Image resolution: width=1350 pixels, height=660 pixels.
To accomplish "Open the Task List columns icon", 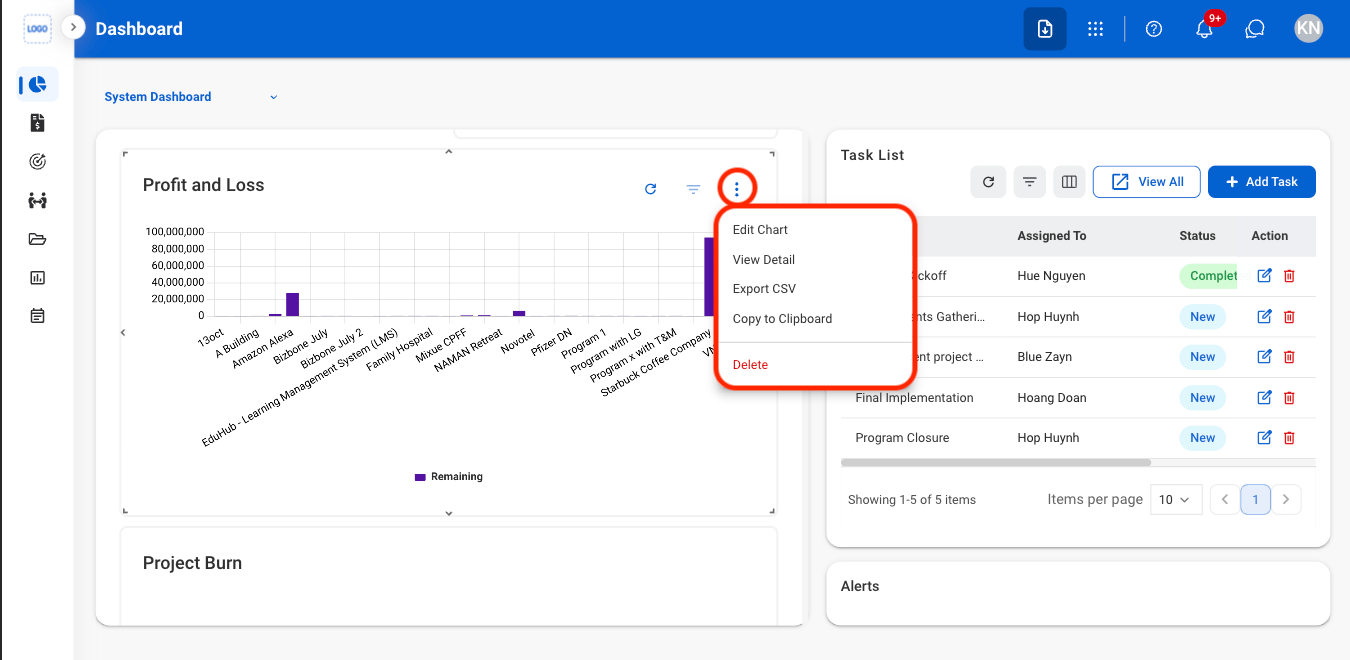I will 1069,182.
